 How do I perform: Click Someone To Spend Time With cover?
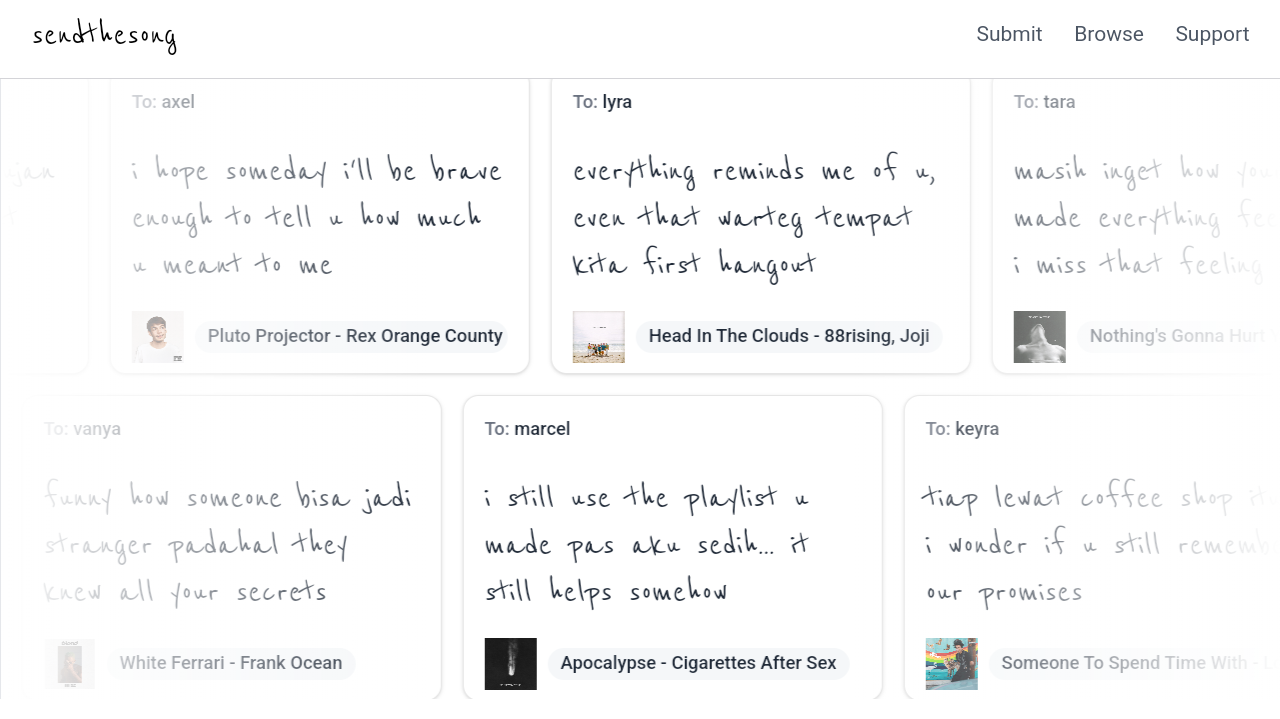tap(952, 664)
